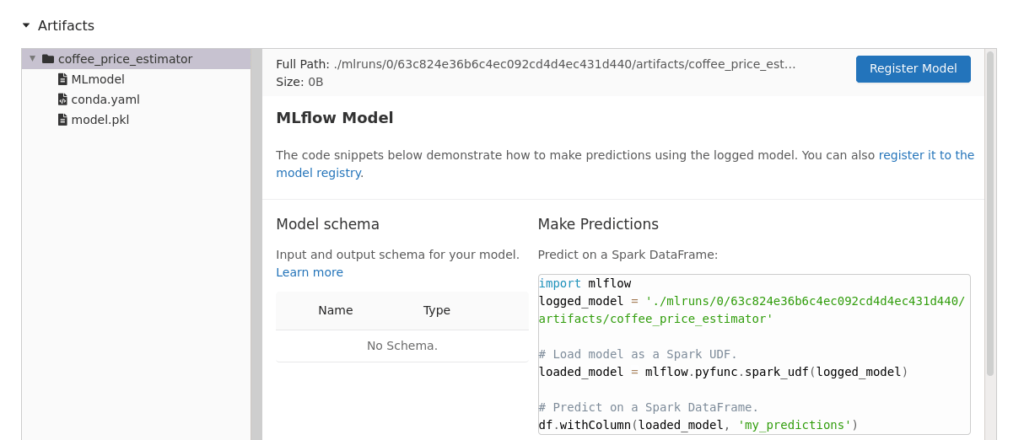Screen dimensions: 1024x440
Task: Open the conda.yaml file name
Action: [x=104, y=100]
